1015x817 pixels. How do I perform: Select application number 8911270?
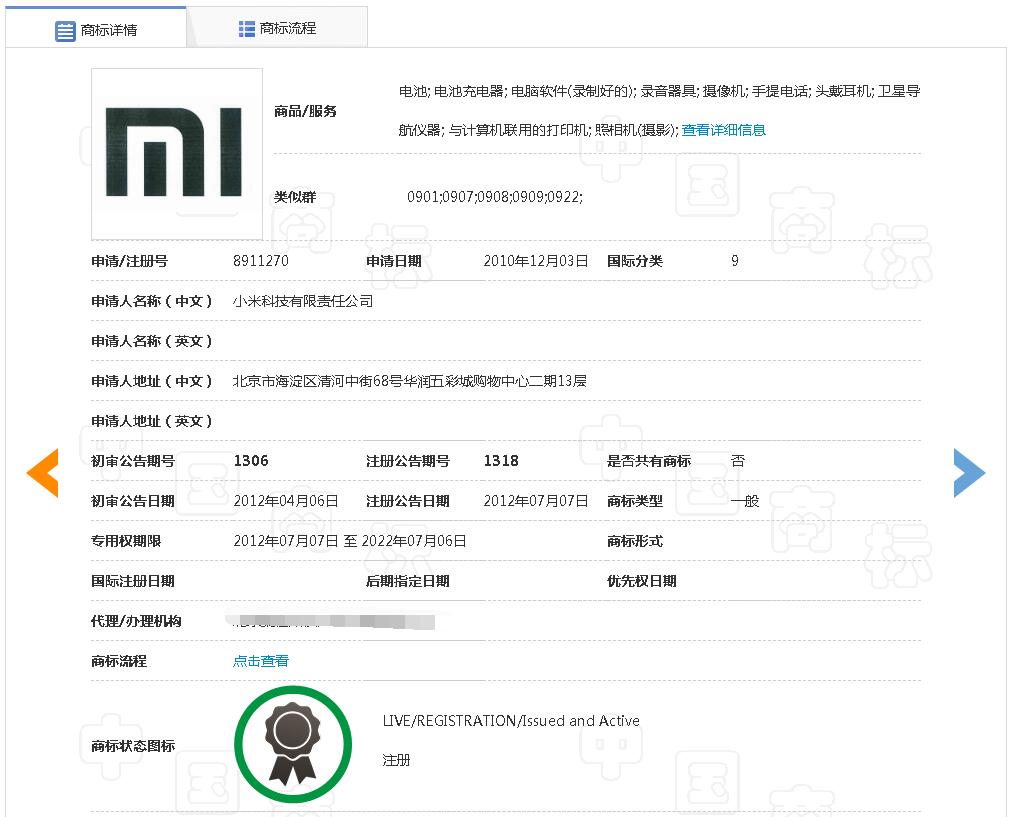[x=261, y=261]
